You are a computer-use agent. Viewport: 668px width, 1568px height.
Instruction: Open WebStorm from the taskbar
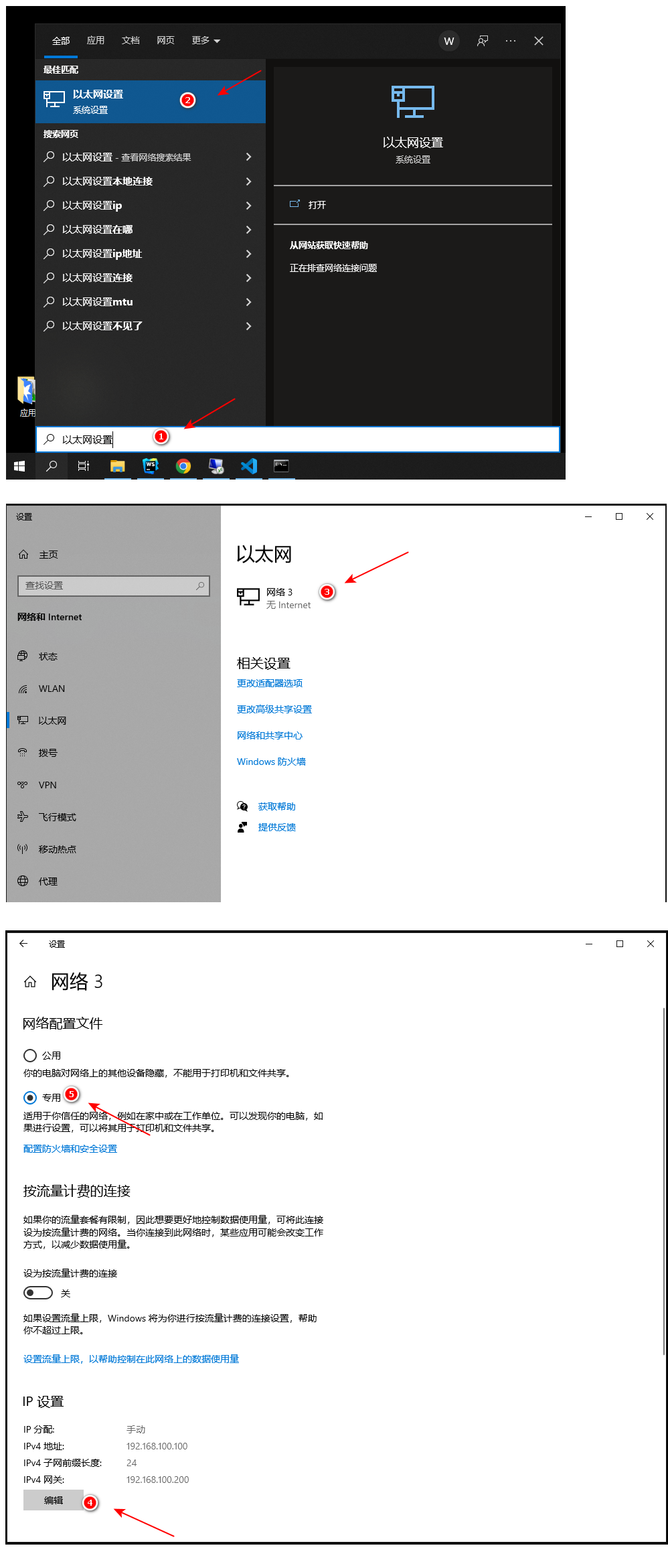[150, 466]
